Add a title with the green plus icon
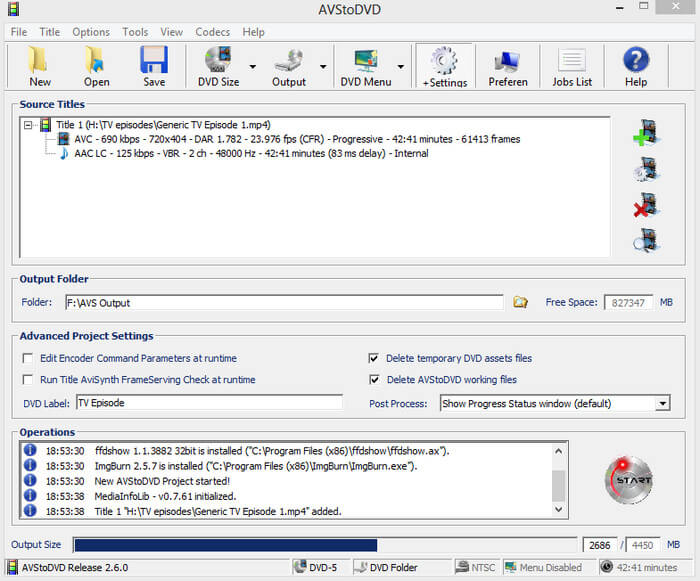This screenshot has height=581, width=700. (646, 132)
